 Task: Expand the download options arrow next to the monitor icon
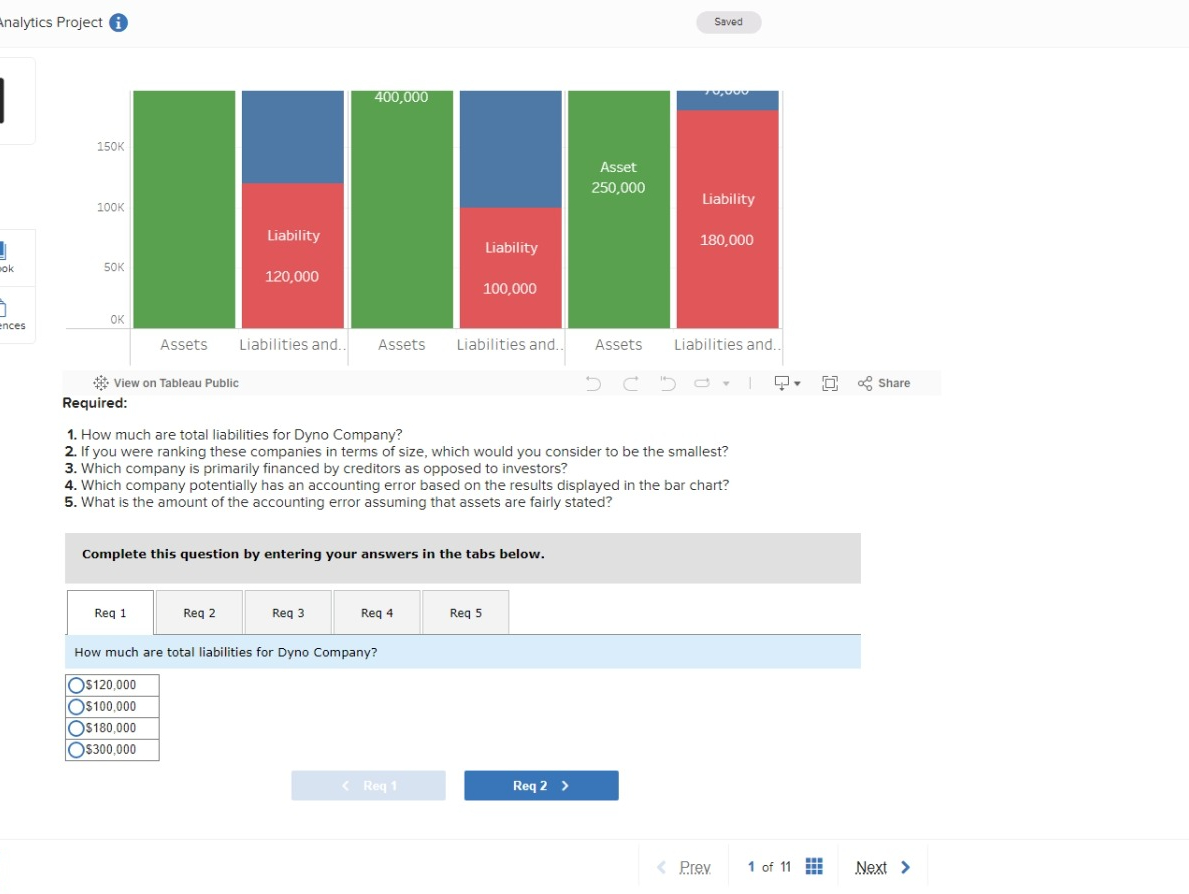tap(798, 382)
